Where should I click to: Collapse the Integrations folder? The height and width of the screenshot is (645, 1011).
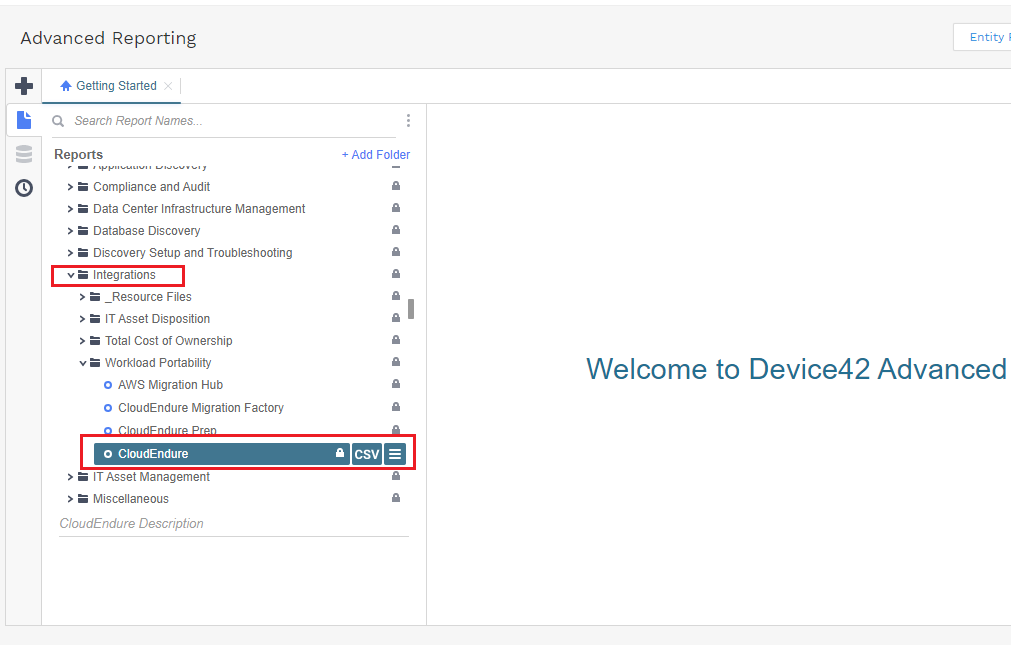pyautogui.click(x=70, y=275)
